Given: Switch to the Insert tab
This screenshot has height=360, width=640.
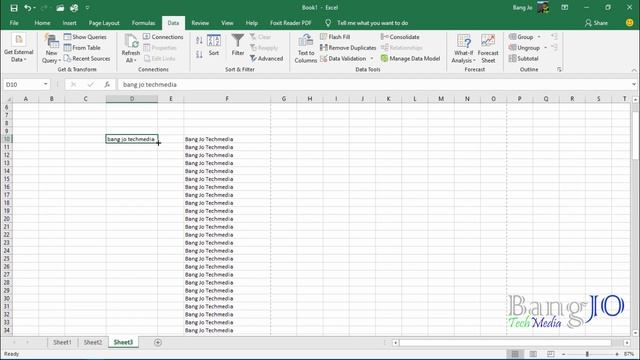Looking at the screenshot, I should tap(69, 23).
